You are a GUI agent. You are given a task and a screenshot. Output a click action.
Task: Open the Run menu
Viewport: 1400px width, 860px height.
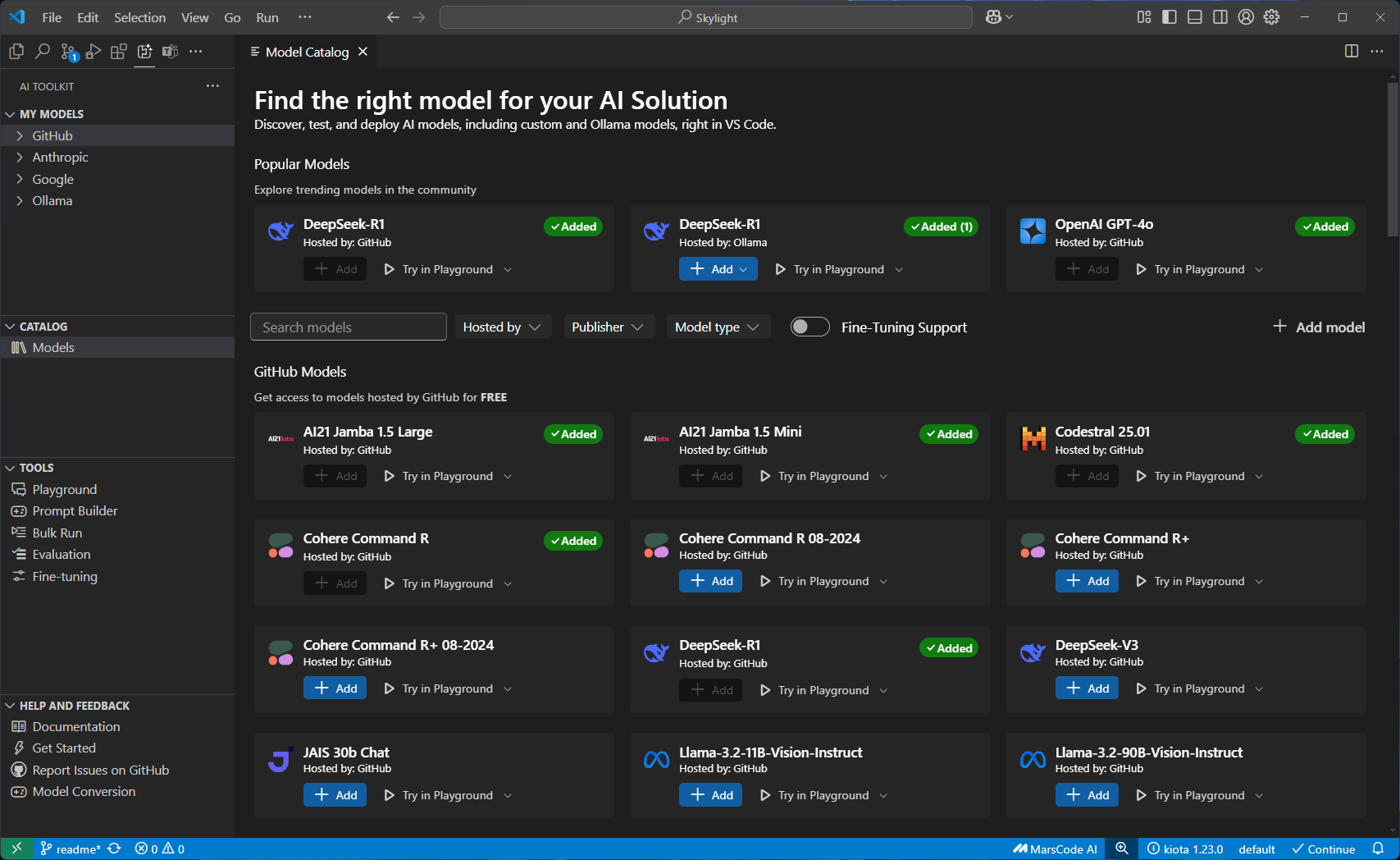[267, 17]
